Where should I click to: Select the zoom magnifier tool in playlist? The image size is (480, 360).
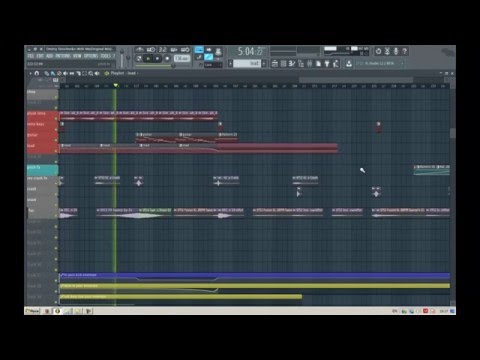[91, 73]
